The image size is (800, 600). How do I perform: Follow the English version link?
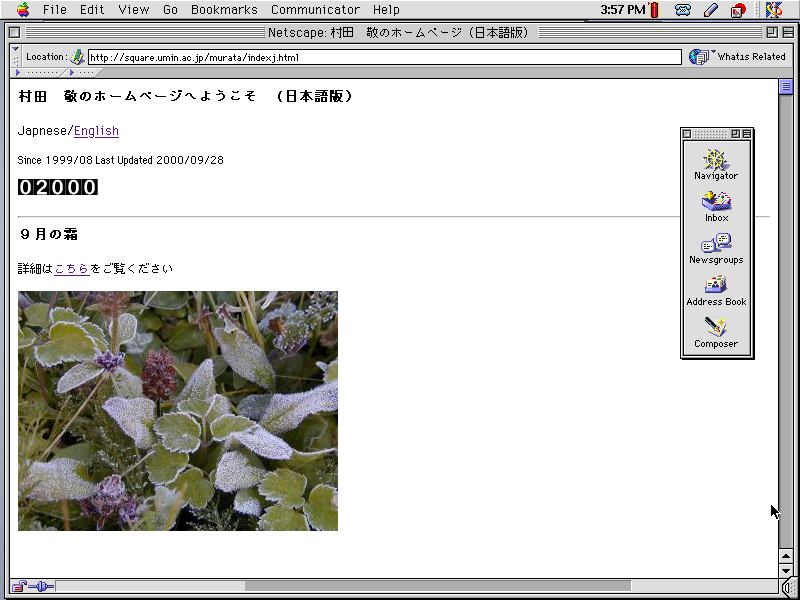pos(96,131)
